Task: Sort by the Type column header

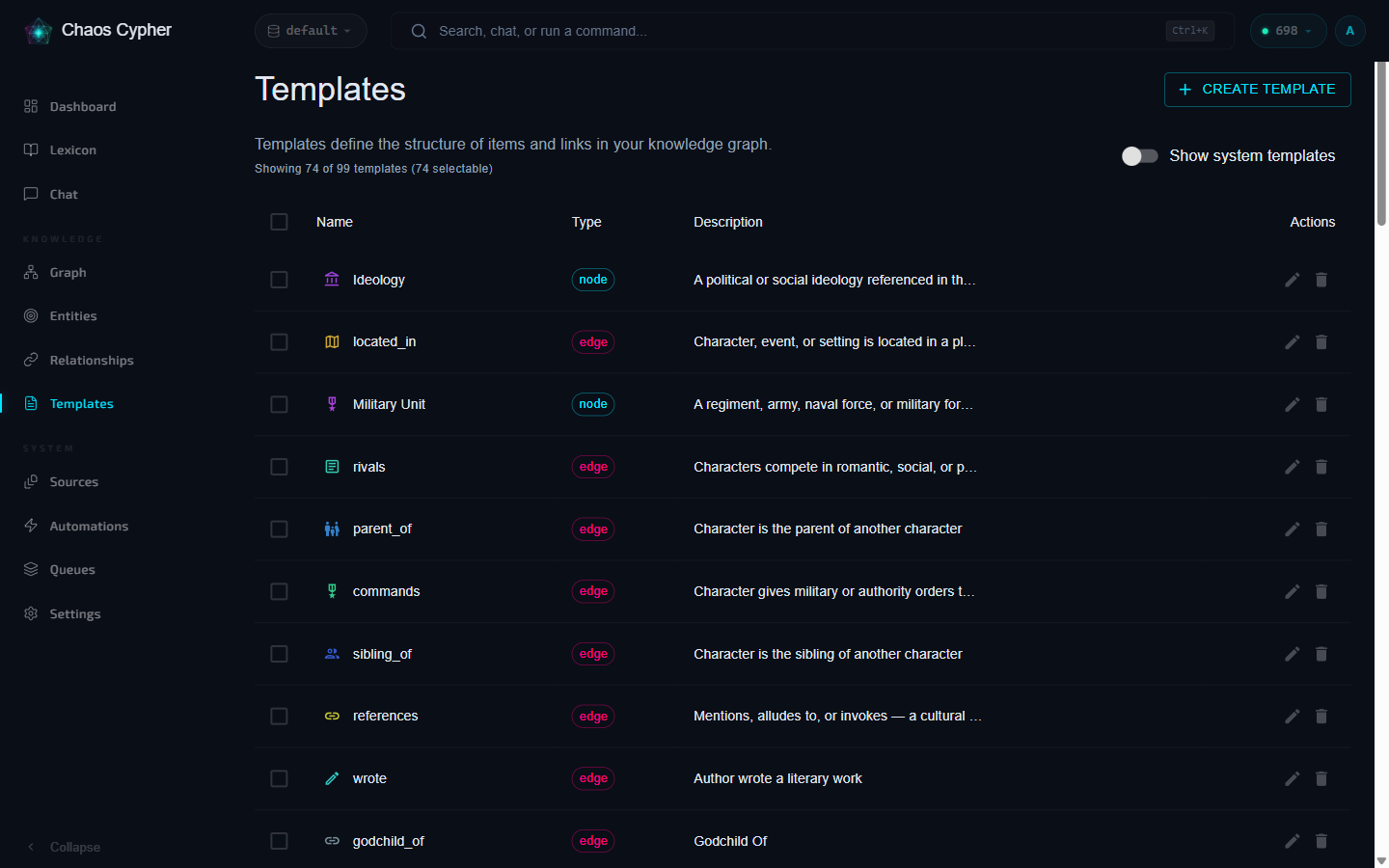Action: coord(586,222)
